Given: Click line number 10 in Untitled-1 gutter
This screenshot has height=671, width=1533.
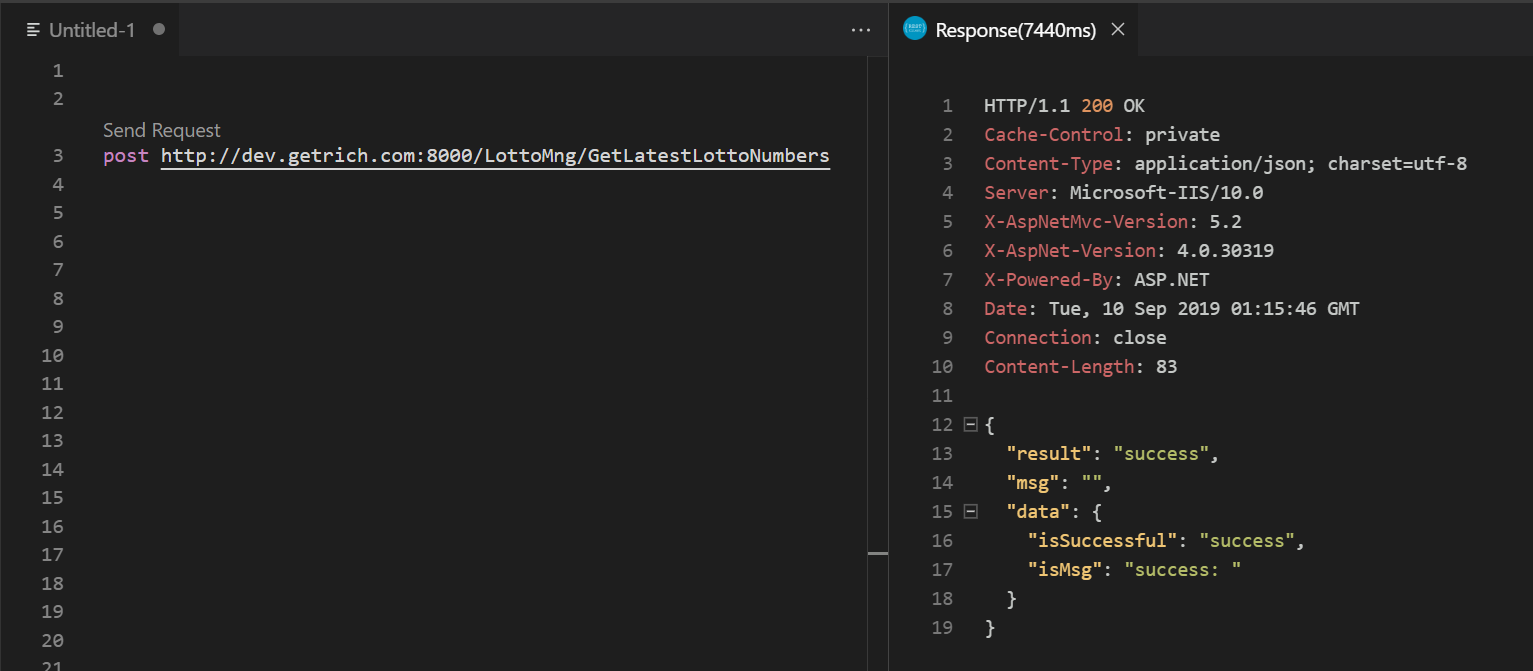Looking at the screenshot, I should [x=52, y=356].
